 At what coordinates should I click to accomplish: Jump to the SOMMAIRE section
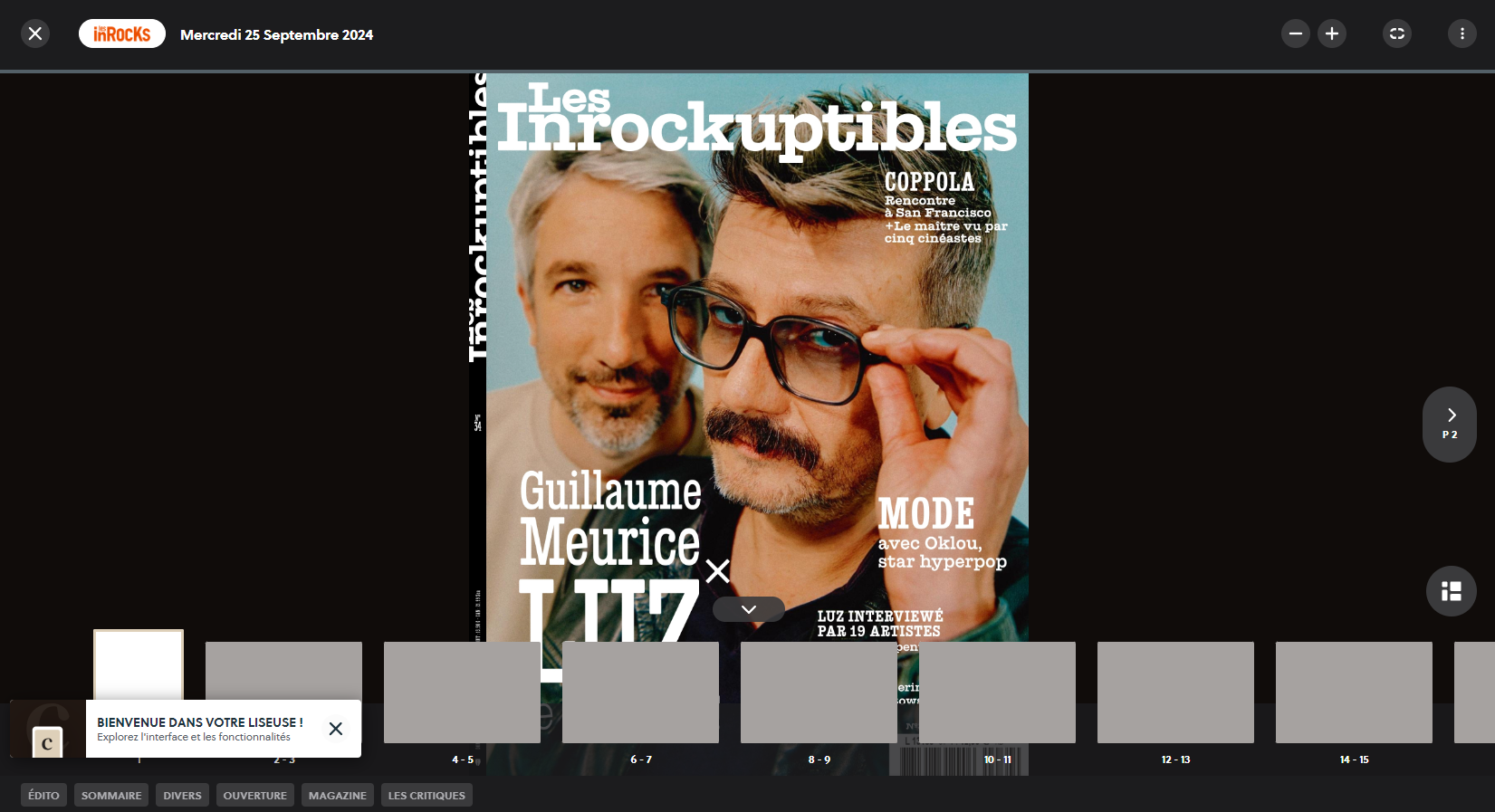point(111,796)
